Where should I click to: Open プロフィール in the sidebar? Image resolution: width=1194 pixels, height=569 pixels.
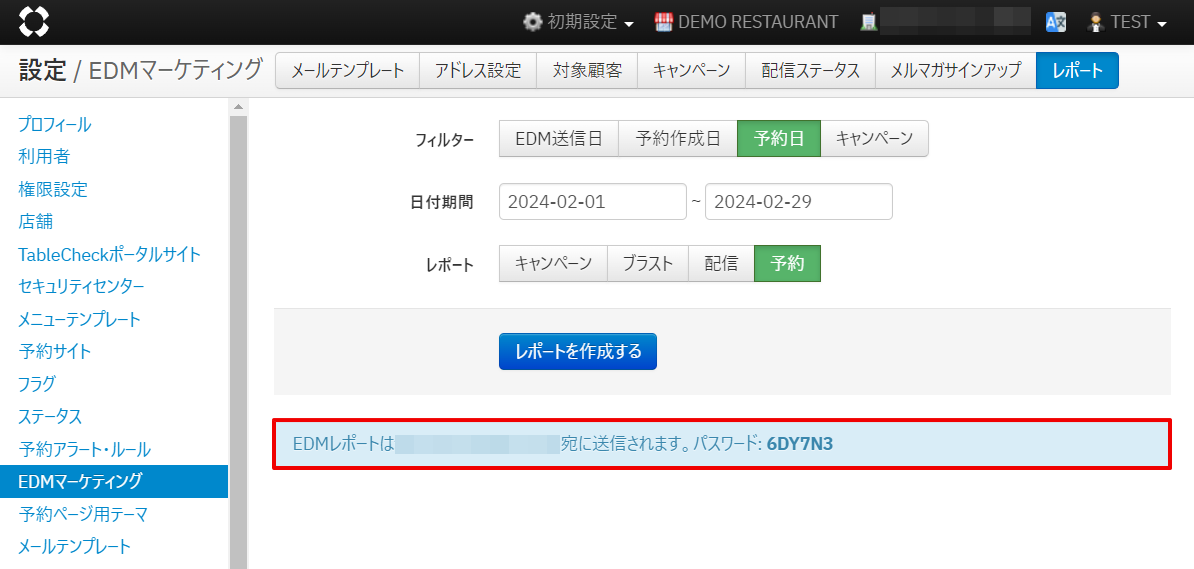(x=55, y=125)
